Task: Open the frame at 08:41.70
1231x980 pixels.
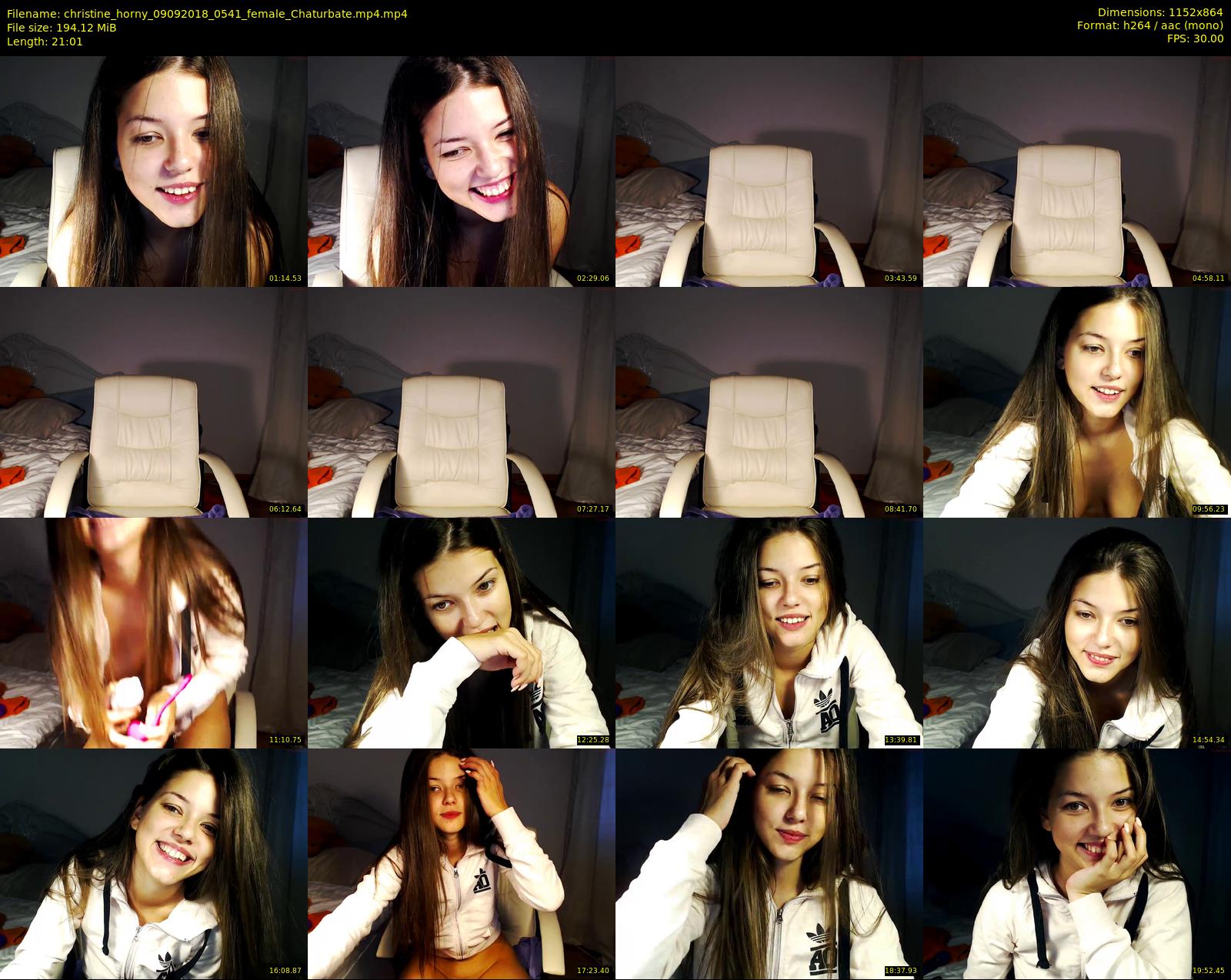Action: click(769, 402)
